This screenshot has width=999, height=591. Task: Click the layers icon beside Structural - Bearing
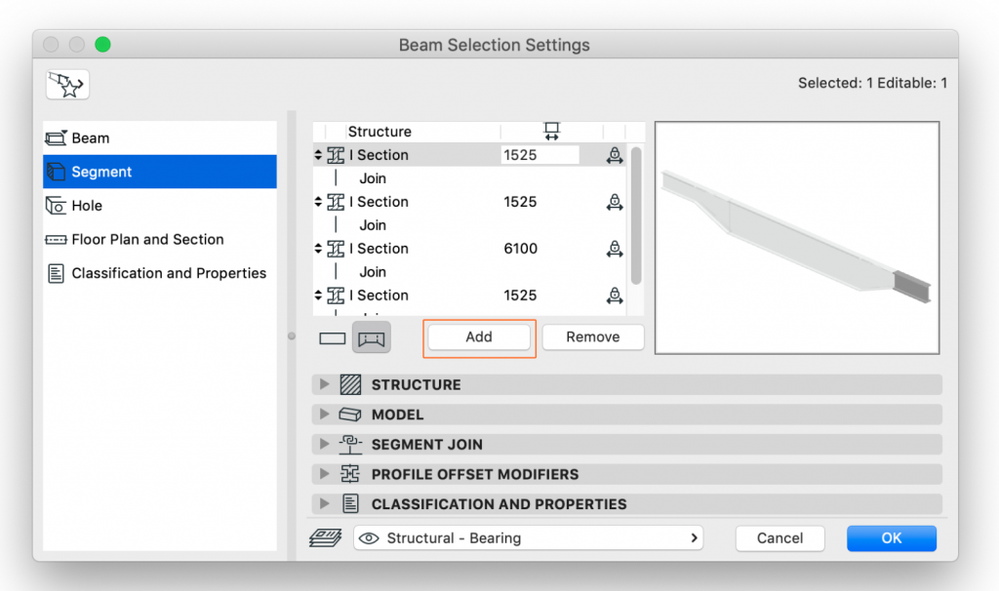click(x=326, y=538)
